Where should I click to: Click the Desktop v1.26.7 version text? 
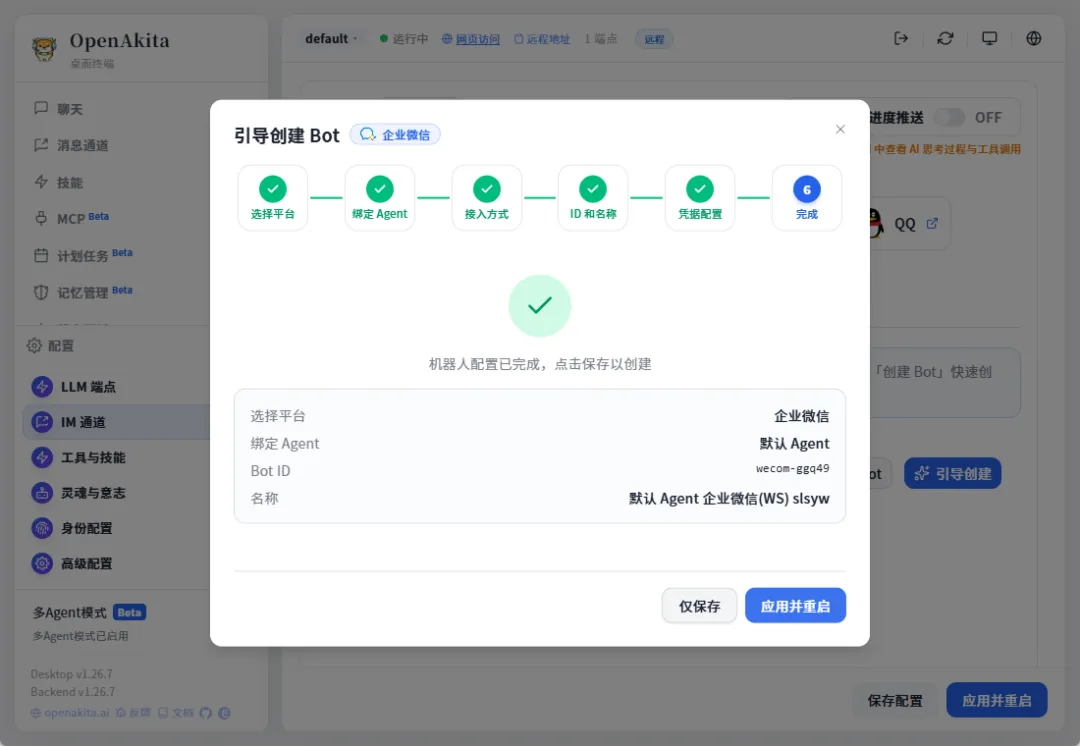coord(72,674)
